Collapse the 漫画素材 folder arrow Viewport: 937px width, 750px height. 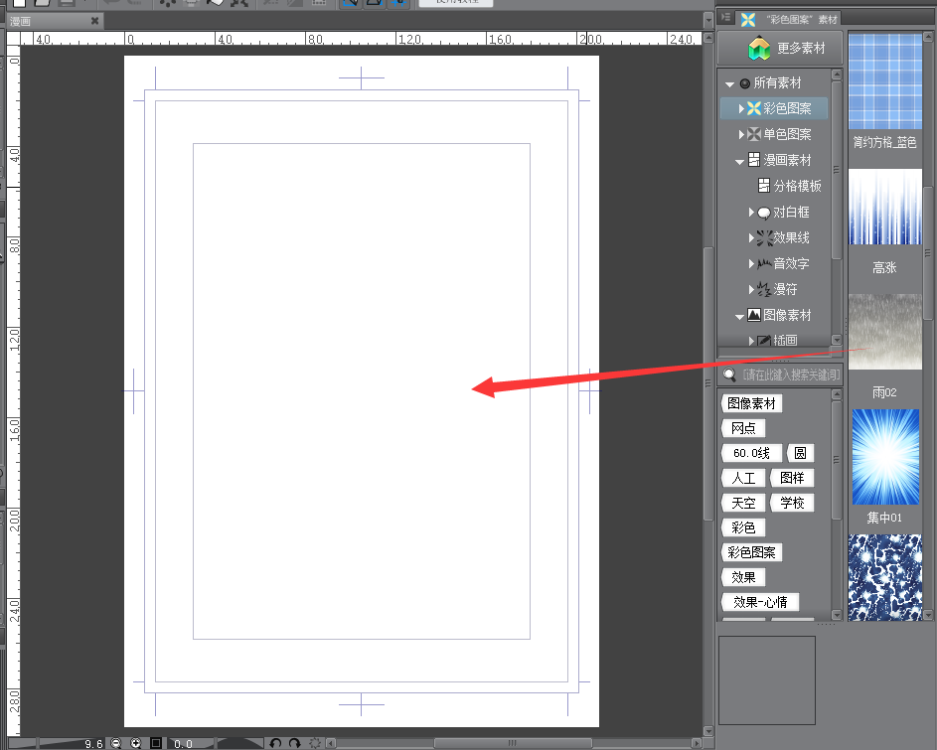point(740,161)
